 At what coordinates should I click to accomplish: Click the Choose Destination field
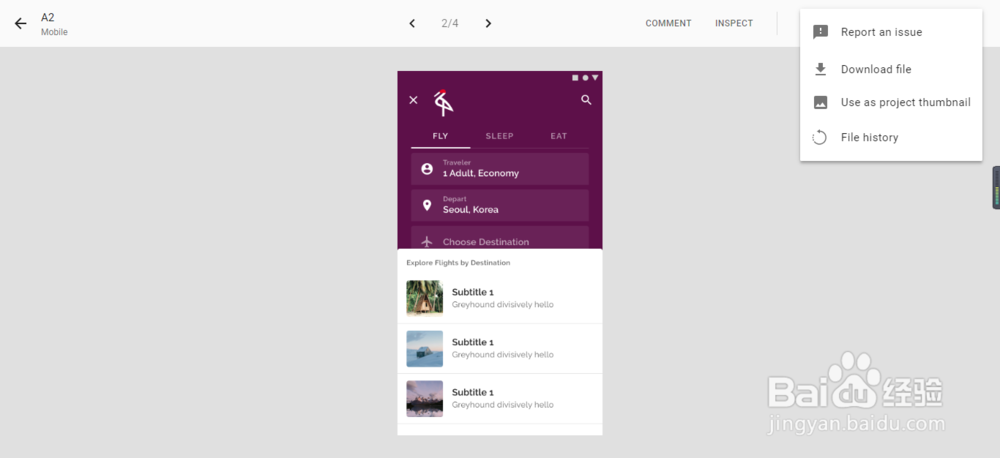pyautogui.click(x=499, y=238)
